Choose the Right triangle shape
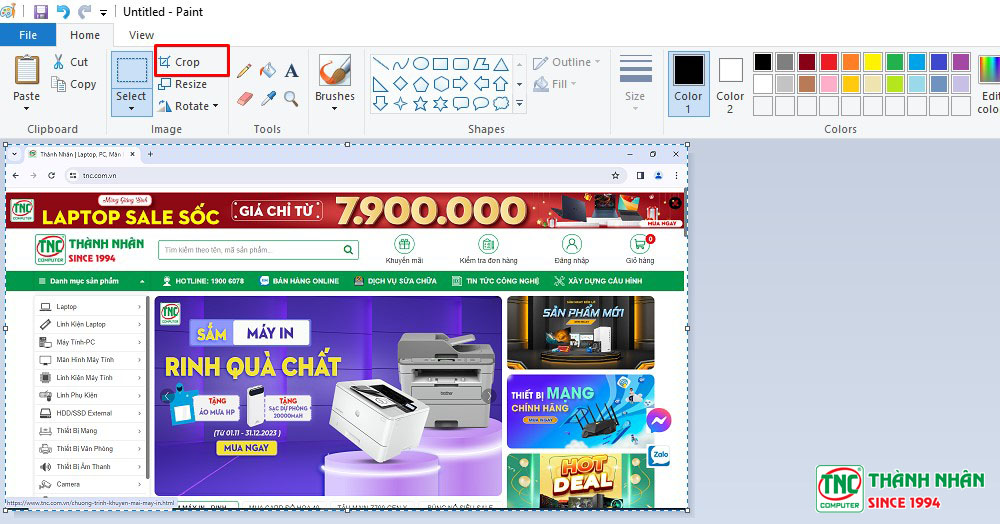Screen dimensions: 1000x524 tap(381, 84)
